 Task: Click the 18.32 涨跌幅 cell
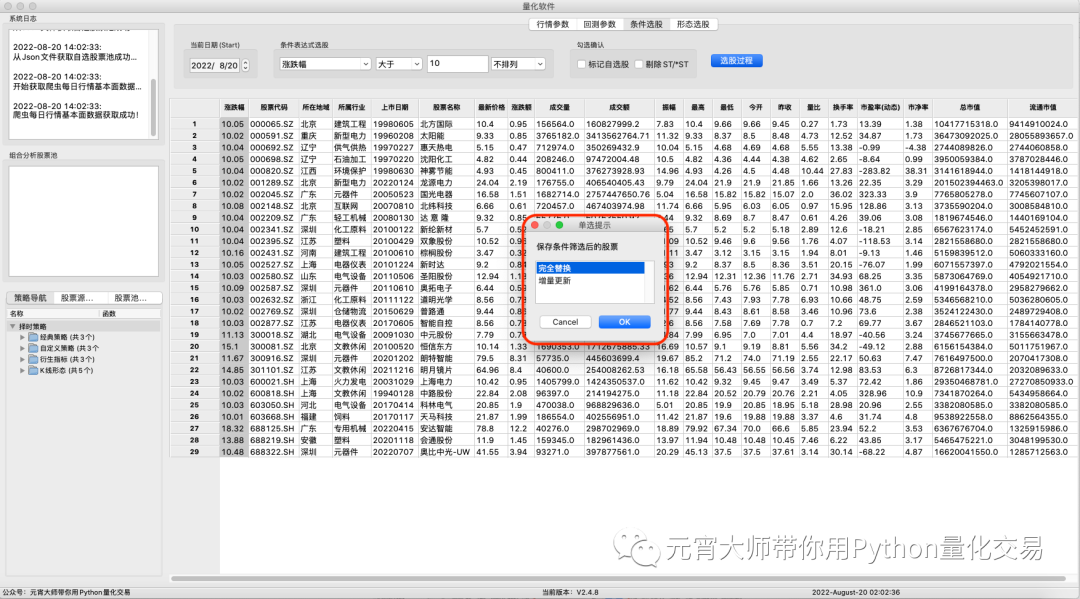point(233,428)
